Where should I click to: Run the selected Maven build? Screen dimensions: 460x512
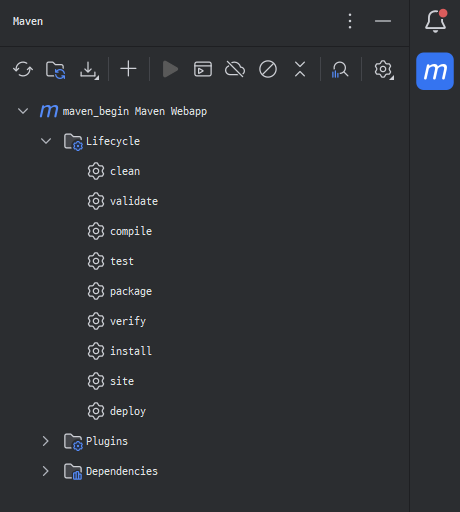coord(170,69)
